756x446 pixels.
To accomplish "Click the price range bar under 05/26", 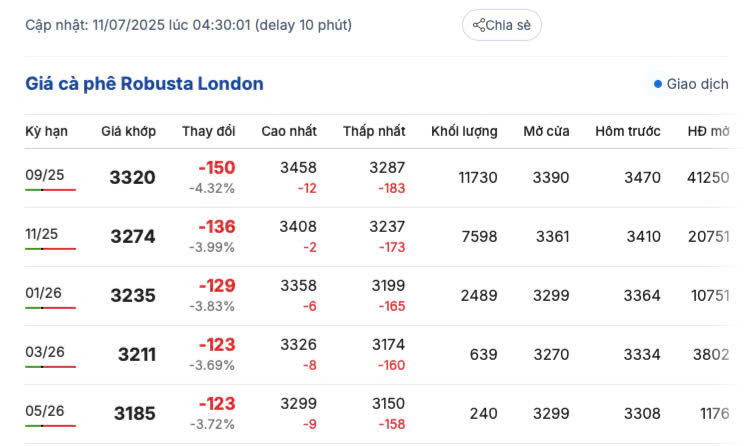I will (x=50, y=426).
